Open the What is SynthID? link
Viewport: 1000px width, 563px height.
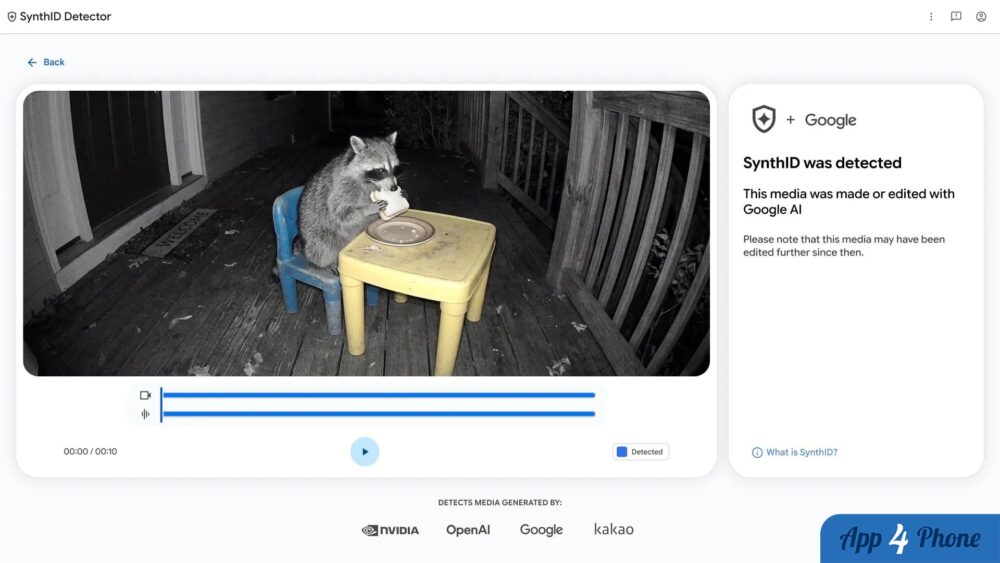click(x=802, y=452)
